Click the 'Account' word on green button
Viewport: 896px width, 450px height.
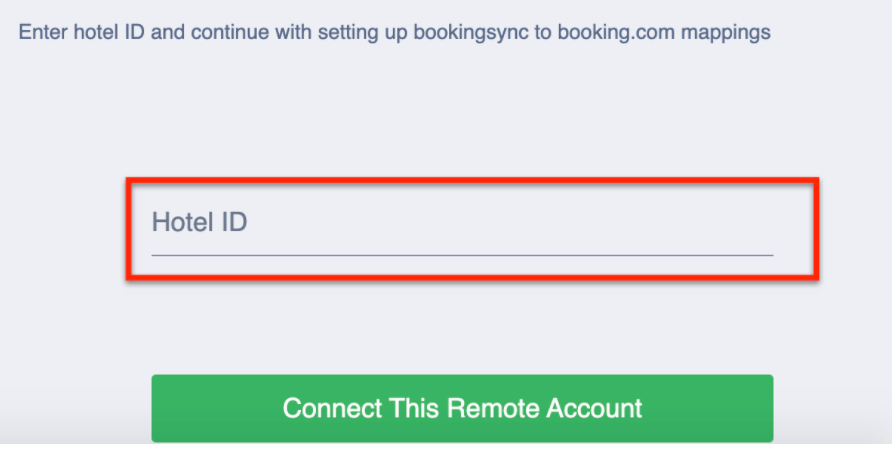[x=597, y=408]
